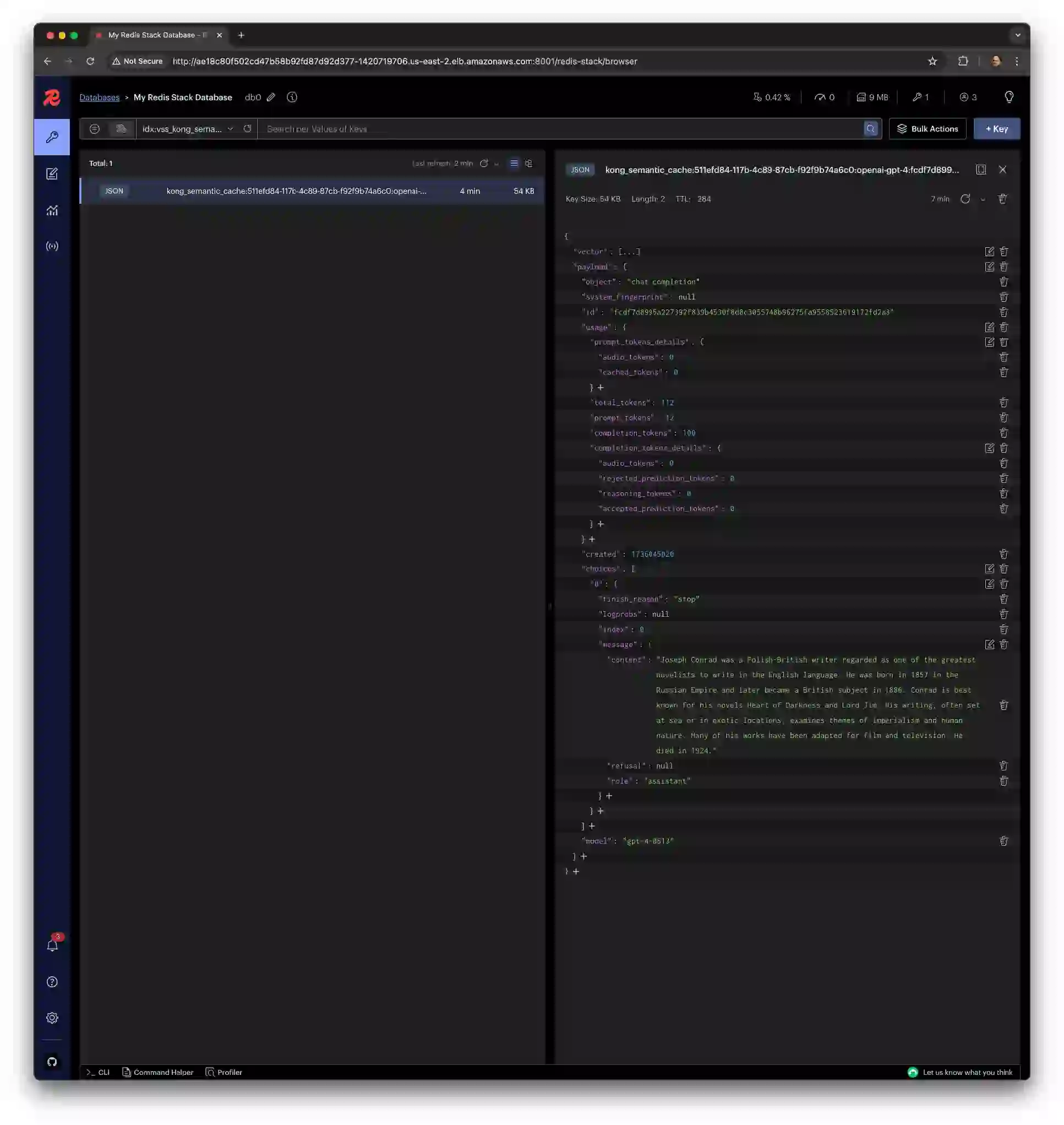The image size is (1064, 1125).
Task: Toggle full screen key details panel
Action: coord(981,170)
